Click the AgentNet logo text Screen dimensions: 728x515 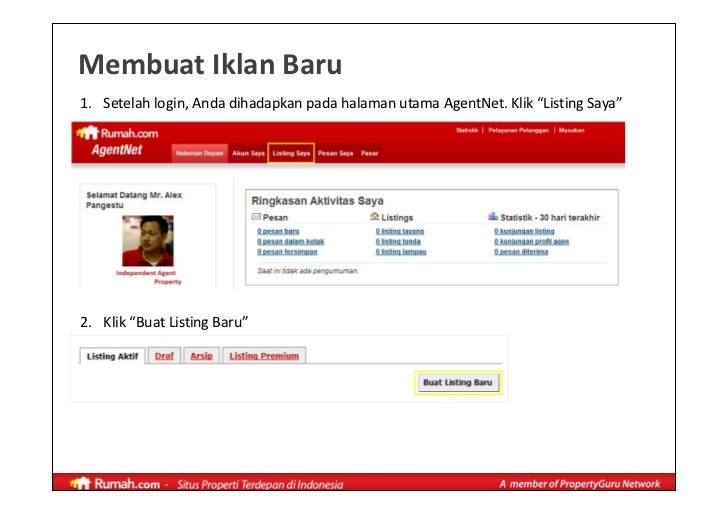click(x=117, y=150)
